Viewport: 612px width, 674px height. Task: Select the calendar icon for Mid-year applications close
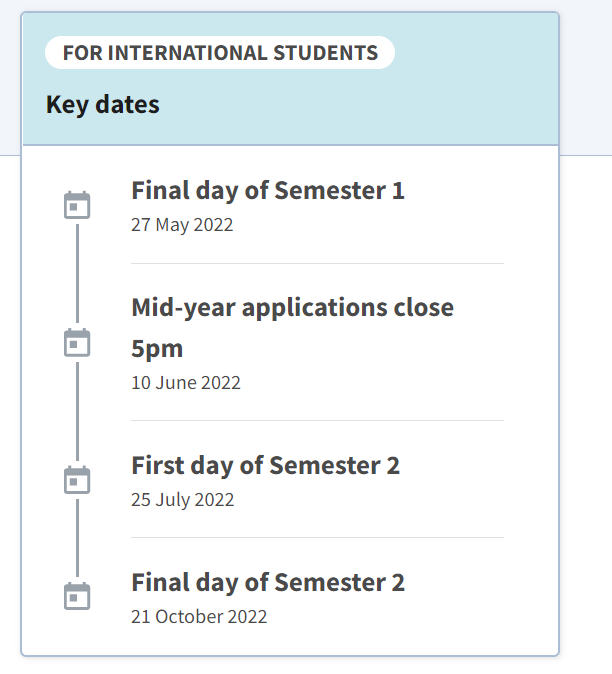(77, 343)
